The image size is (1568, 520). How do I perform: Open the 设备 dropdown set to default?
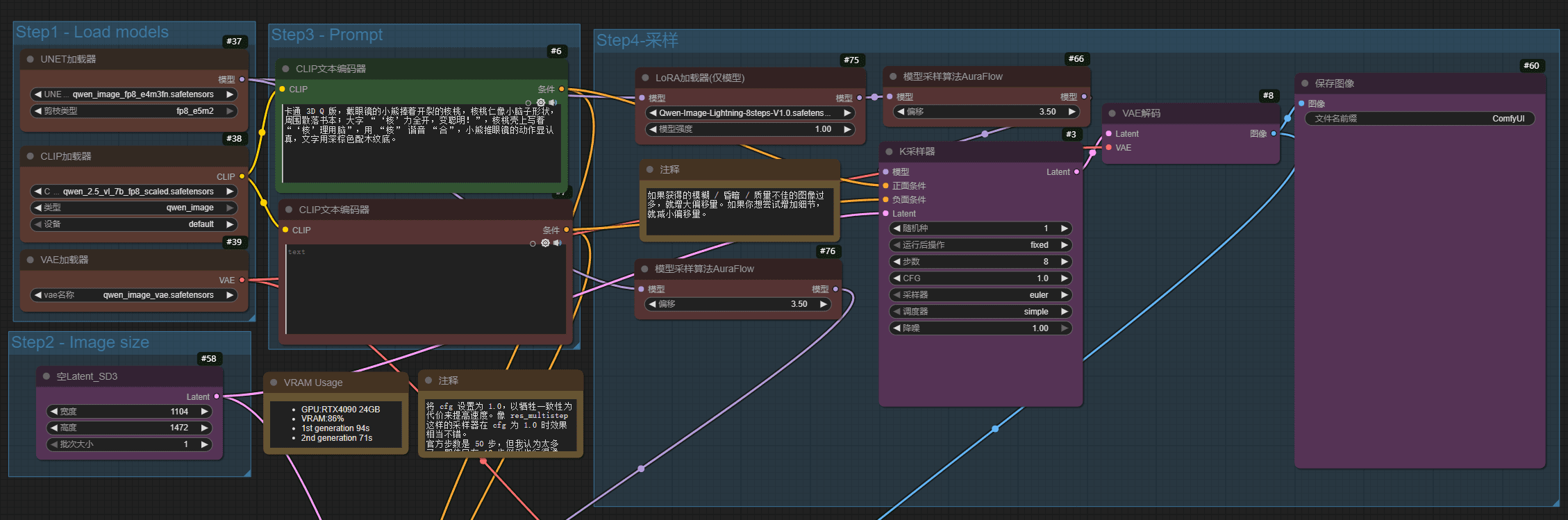coord(133,224)
